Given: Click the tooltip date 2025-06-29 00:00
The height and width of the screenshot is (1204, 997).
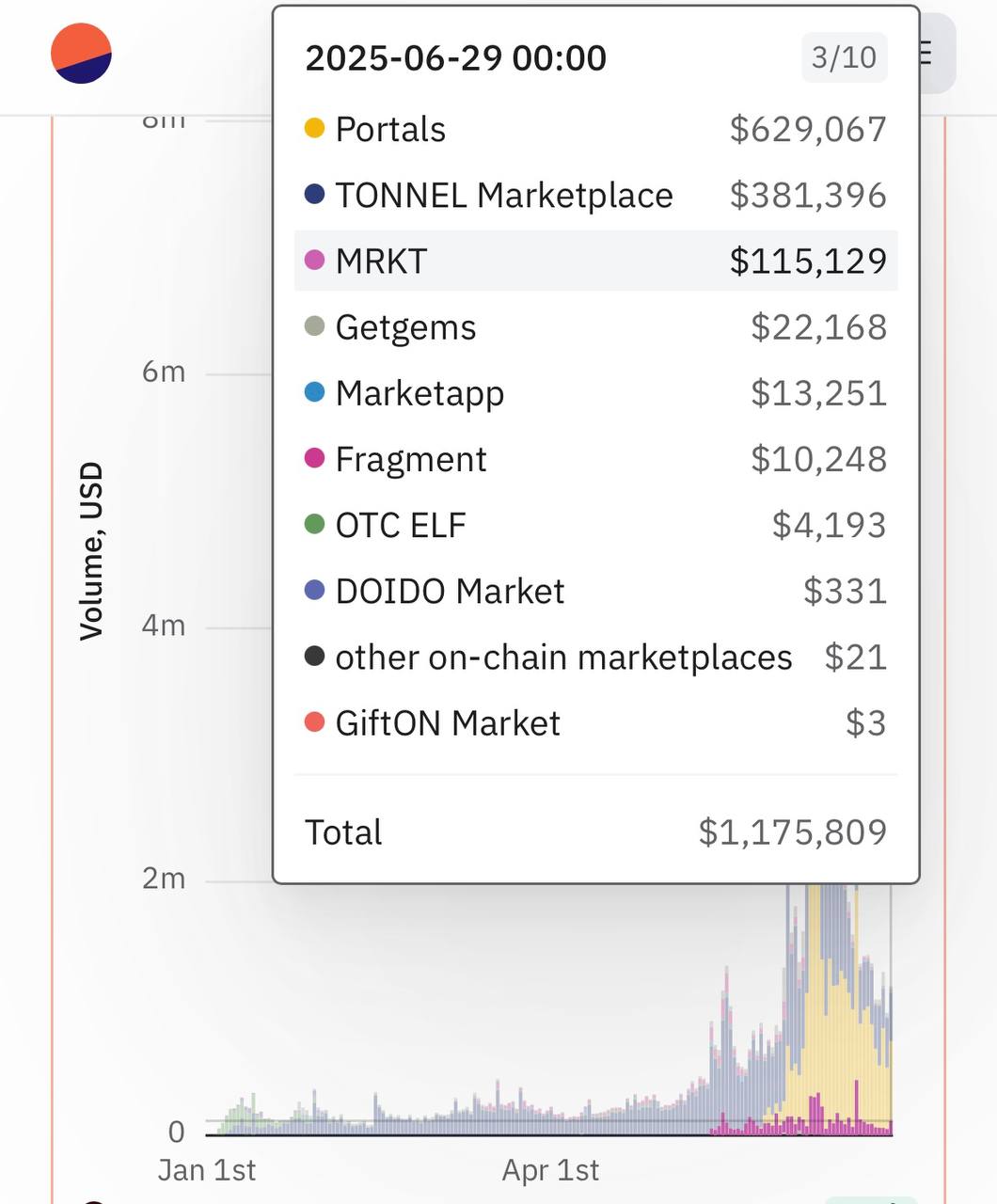Looking at the screenshot, I should click(x=455, y=58).
